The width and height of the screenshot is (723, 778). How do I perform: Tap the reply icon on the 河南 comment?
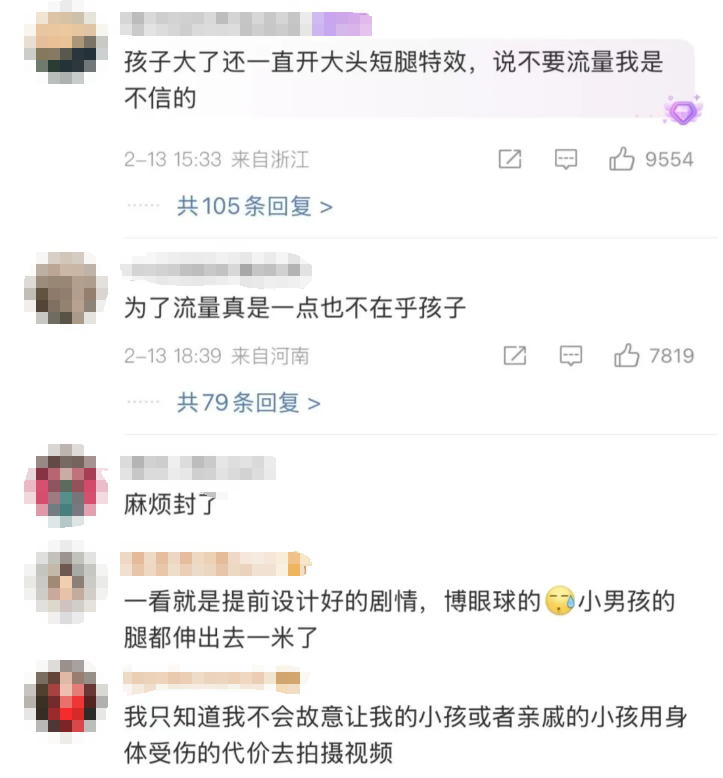[x=571, y=355]
